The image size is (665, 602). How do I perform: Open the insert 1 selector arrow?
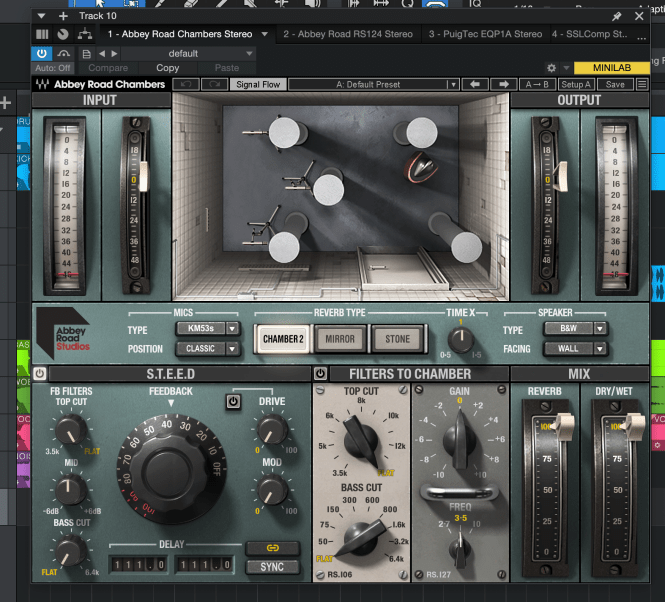[x=265, y=34]
